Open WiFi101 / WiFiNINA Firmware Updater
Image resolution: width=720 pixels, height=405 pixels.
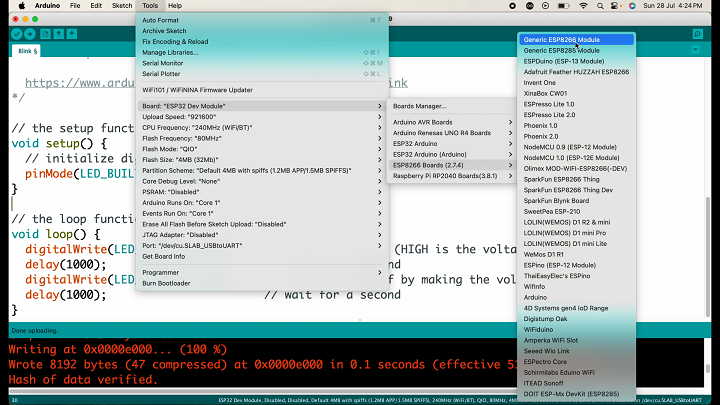[262, 90]
